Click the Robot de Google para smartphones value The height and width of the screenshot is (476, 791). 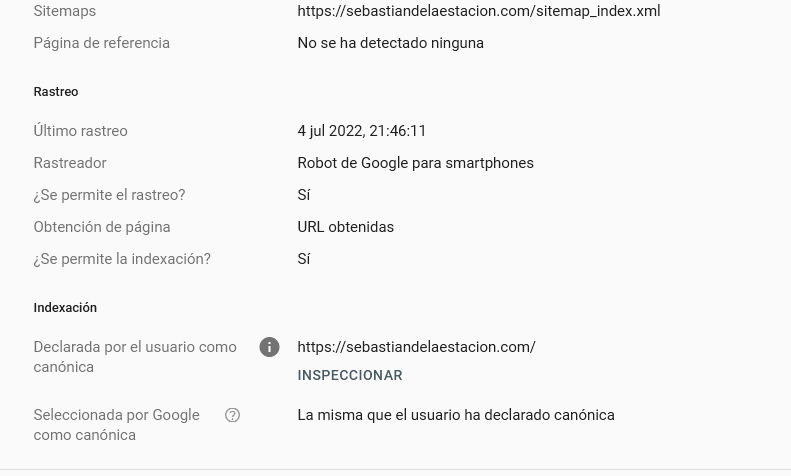click(416, 163)
